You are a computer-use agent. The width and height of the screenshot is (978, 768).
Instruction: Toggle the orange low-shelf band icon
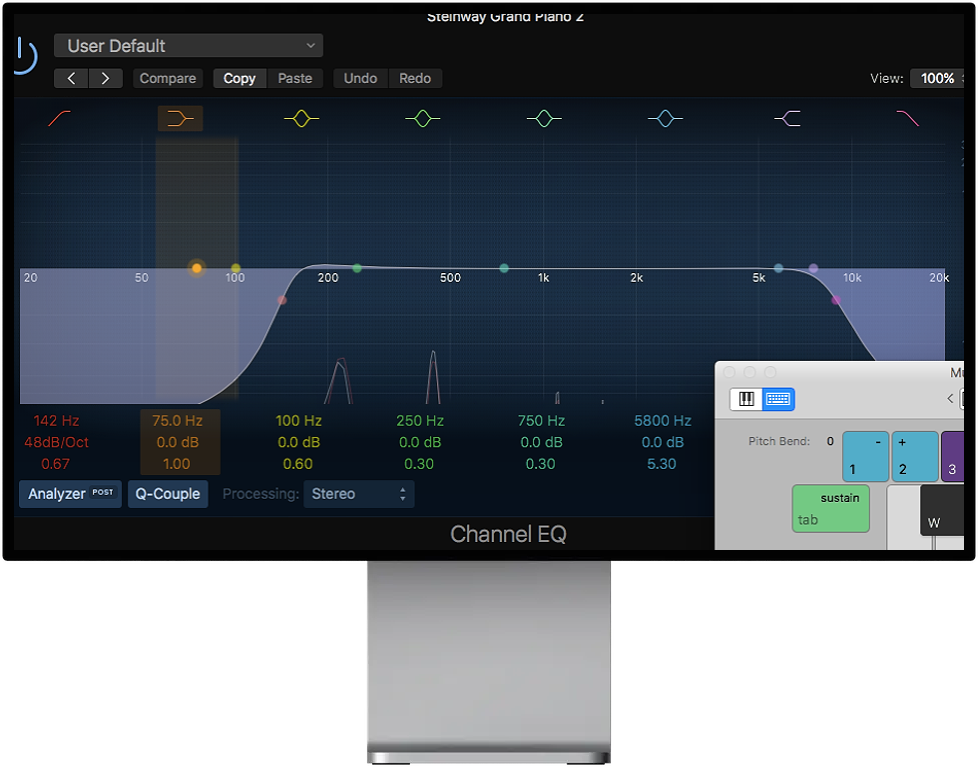click(180, 118)
